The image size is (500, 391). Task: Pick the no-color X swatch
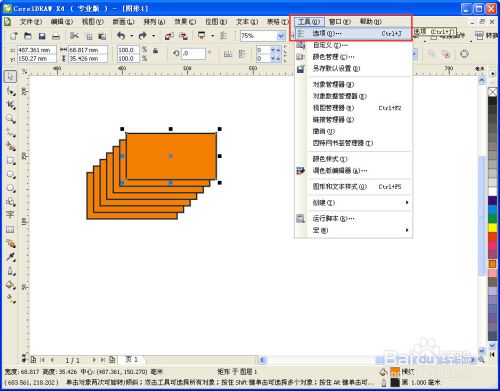click(x=492, y=92)
